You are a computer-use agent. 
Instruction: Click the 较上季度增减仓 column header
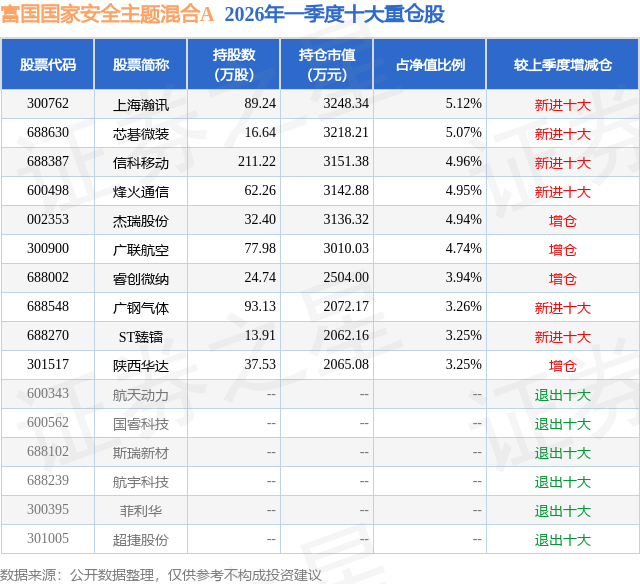(x=563, y=64)
